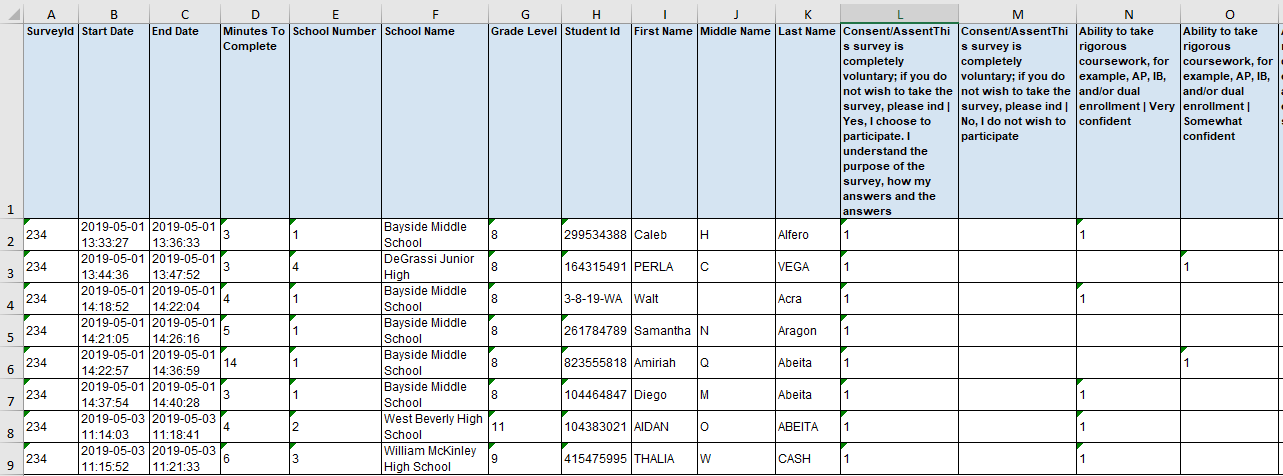Select row 5 header

(11, 331)
